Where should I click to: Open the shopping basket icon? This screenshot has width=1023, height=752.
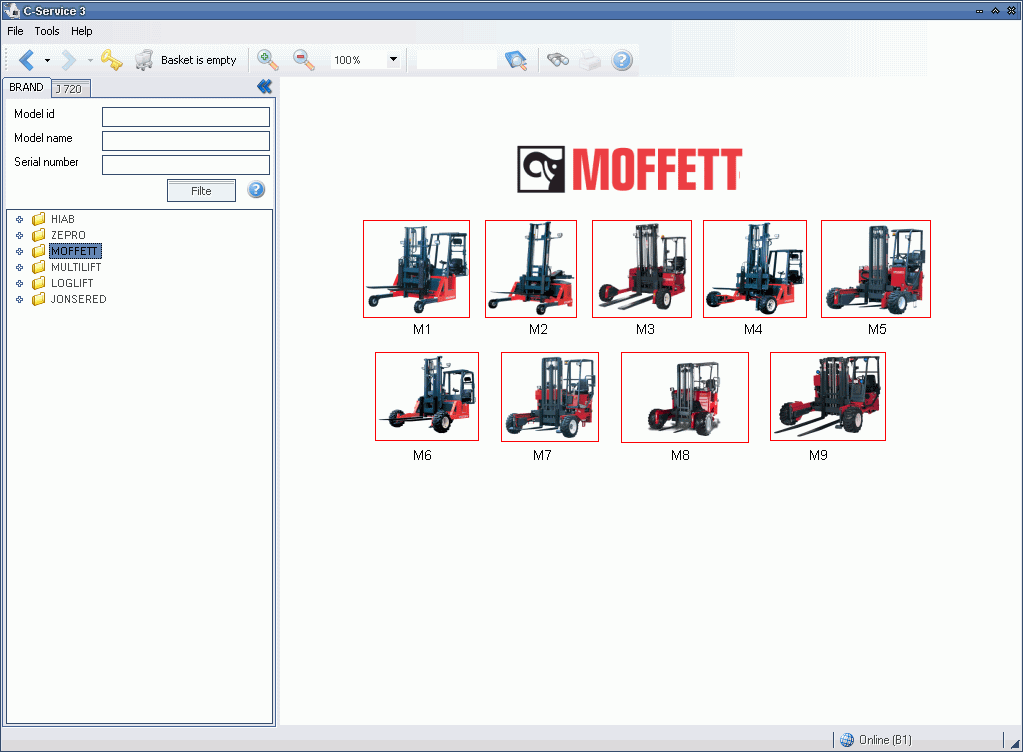tap(144, 60)
